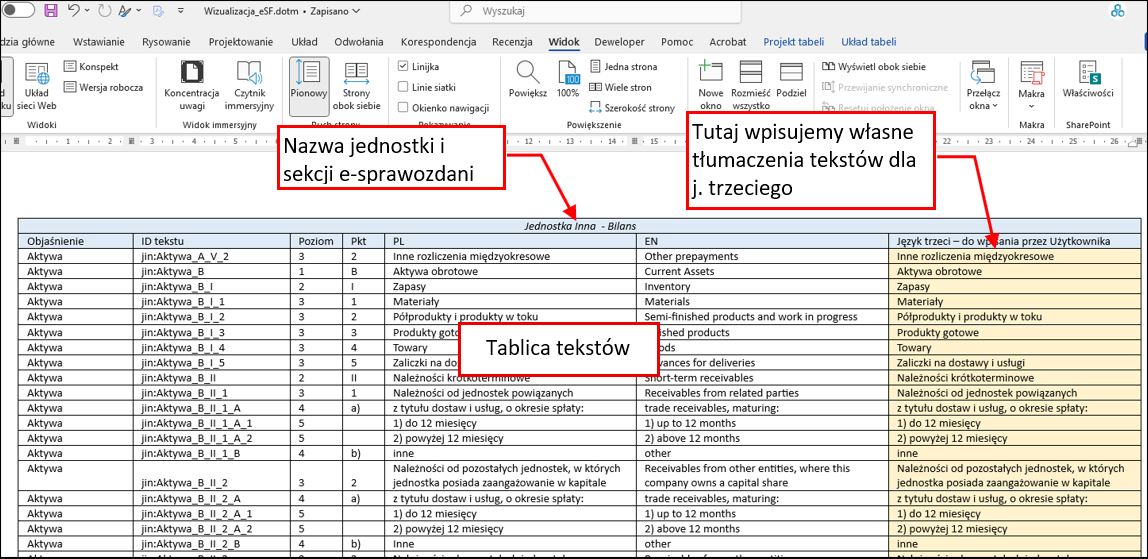Open the Wstawianie ribbon tab

[99, 42]
